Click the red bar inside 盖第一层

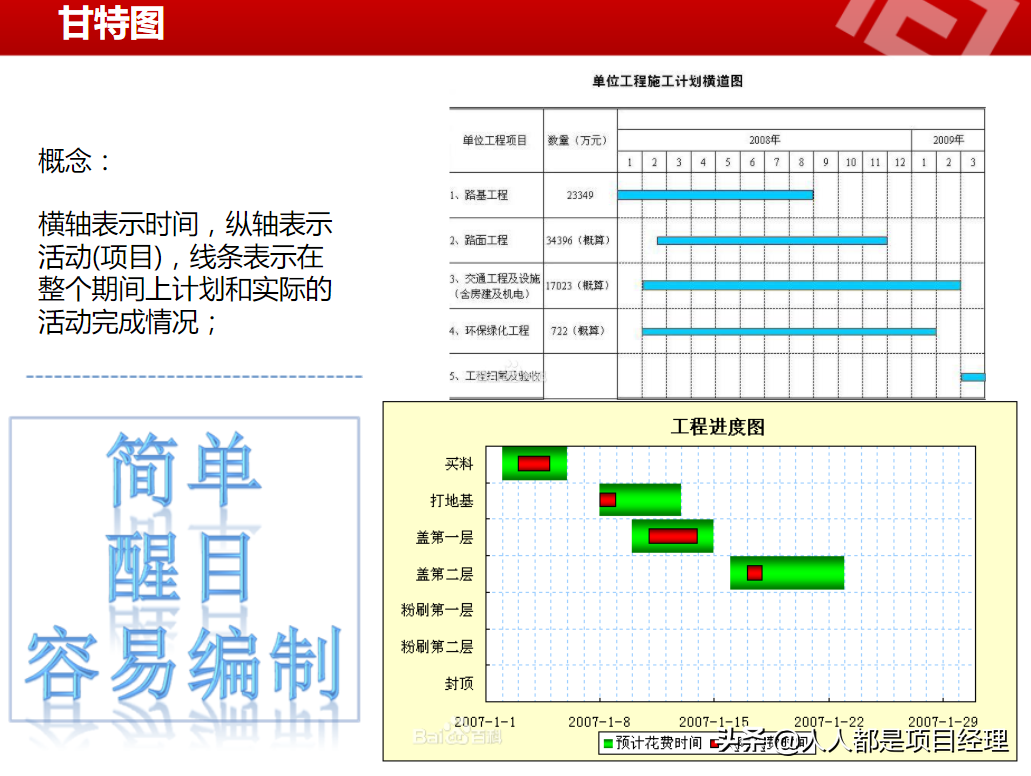pyautogui.click(x=673, y=536)
